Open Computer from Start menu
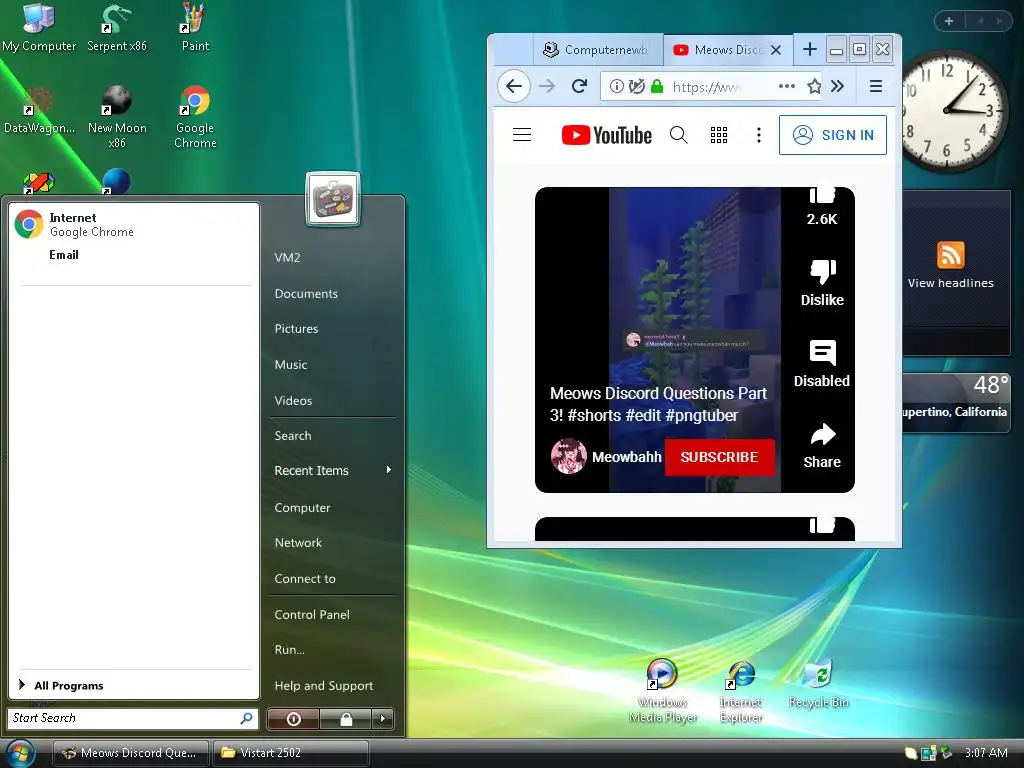Image resolution: width=1024 pixels, height=768 pixels. pyautogui.click(x=302, y=507)
